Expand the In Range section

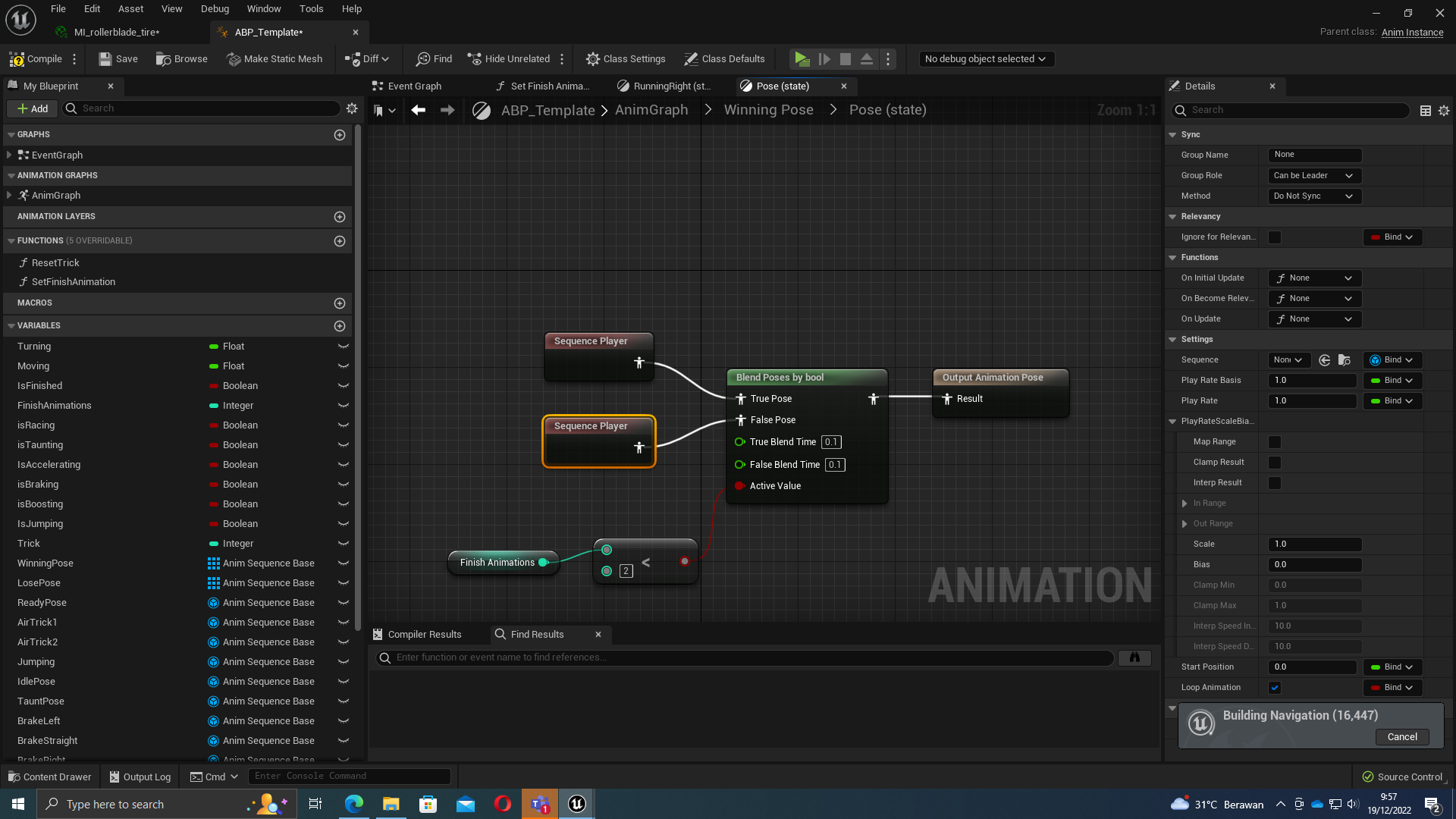1185,504
